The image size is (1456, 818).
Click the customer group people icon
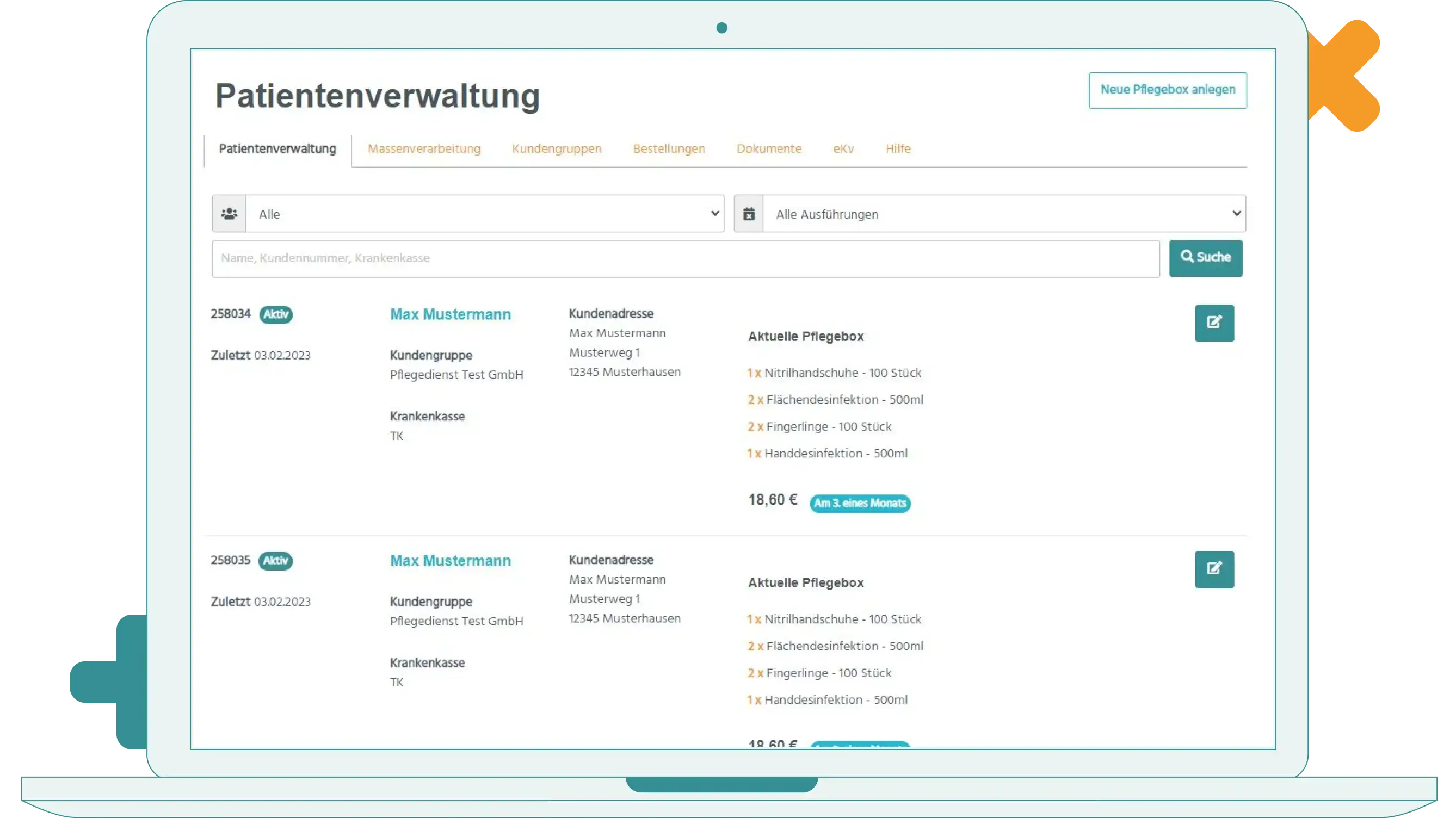229,214
